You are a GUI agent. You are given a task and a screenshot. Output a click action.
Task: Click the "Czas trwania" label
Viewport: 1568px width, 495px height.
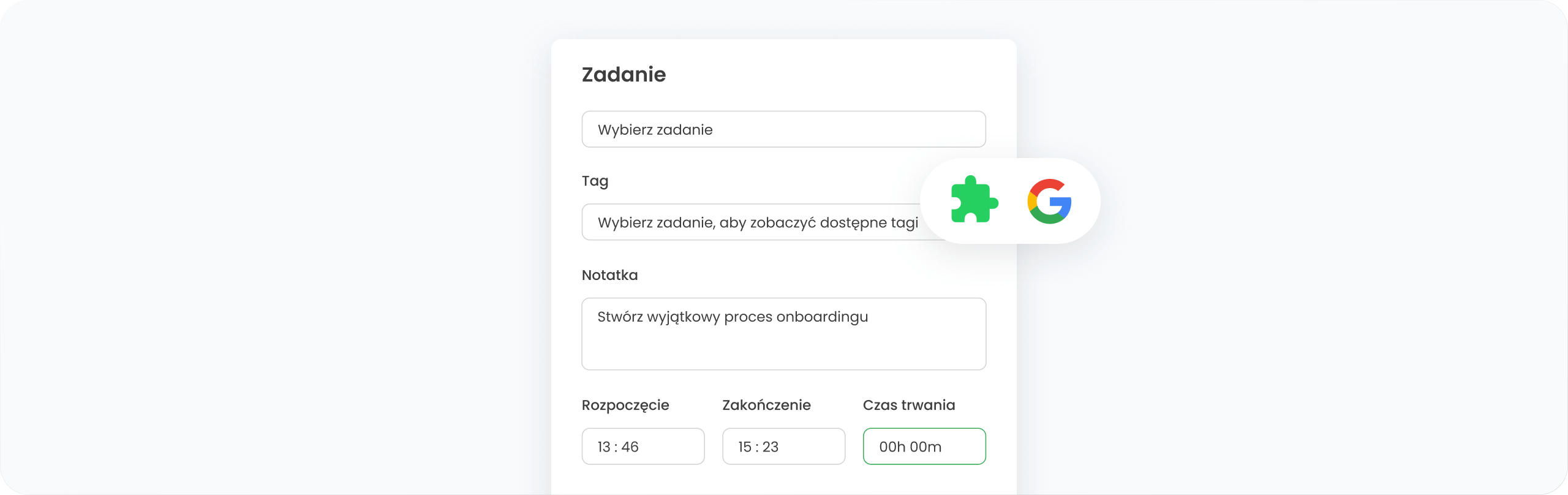(910, 404)
